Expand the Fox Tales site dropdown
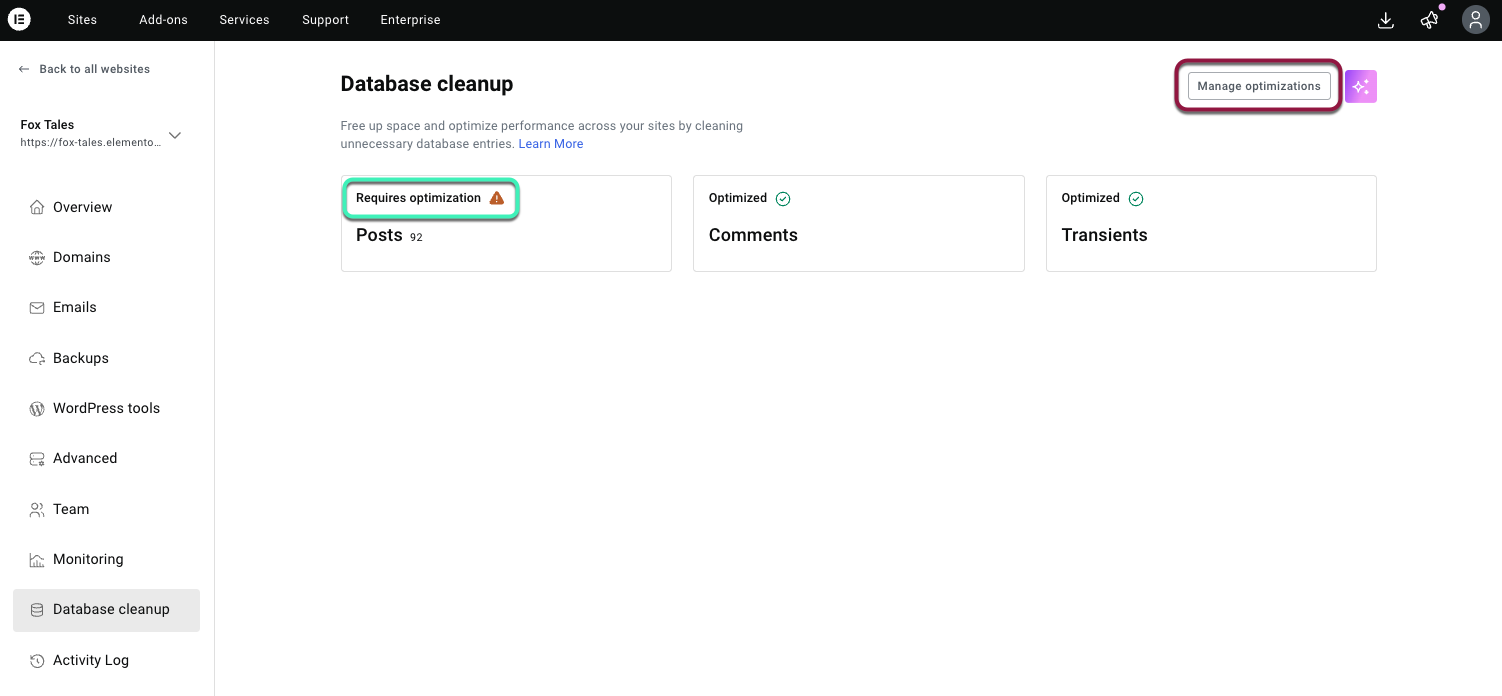 (x=175, y=136)
